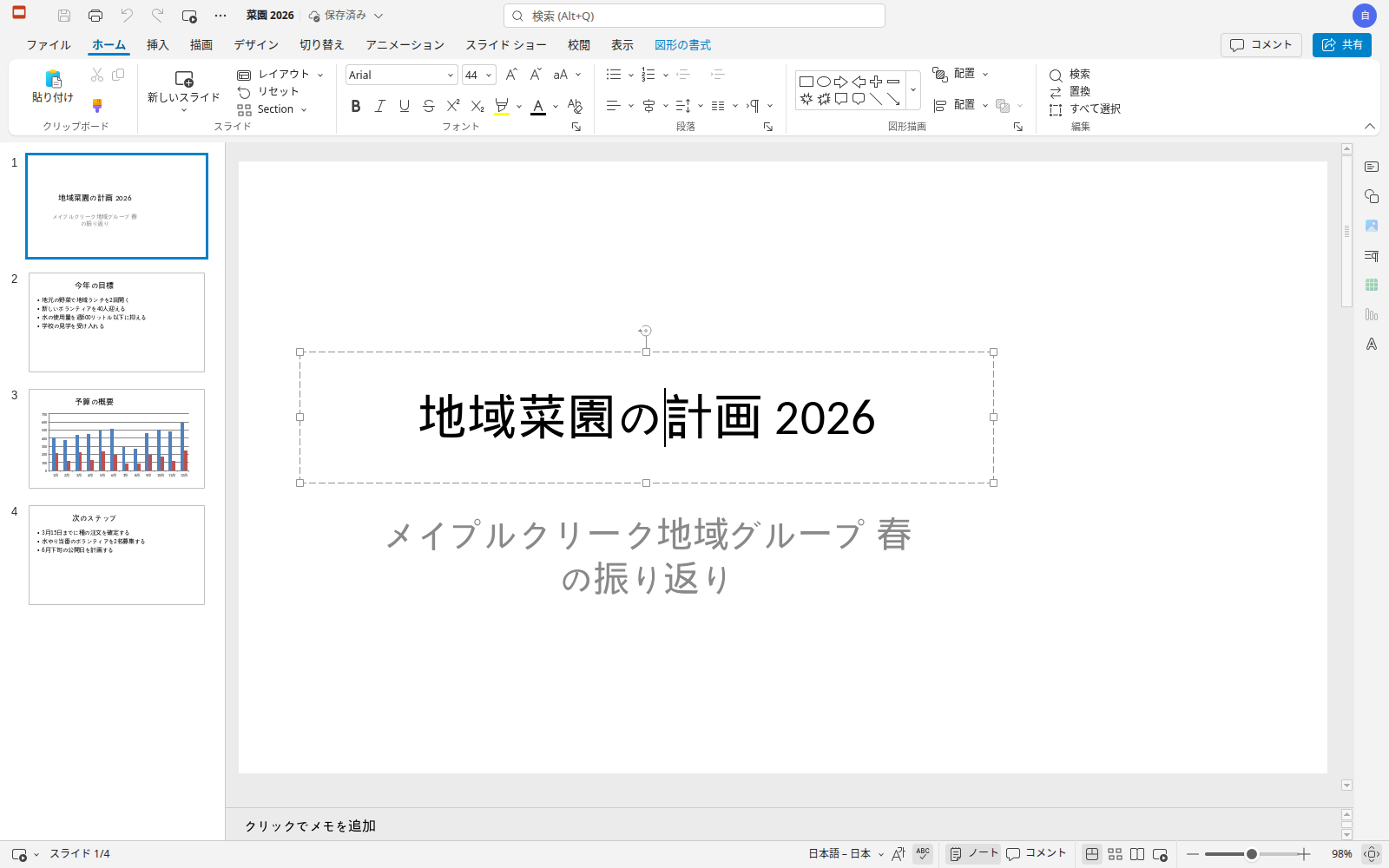The image size is (1389, 868).
Task: Open the Arial font name dropdown
Action: 451,75
